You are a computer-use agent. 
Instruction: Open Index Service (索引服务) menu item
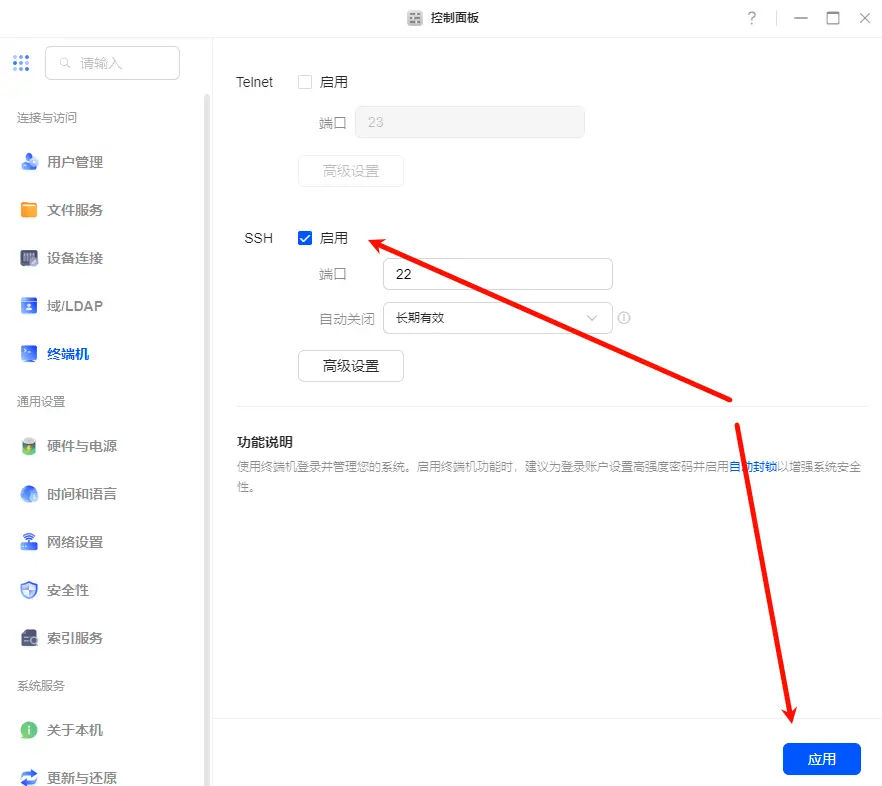coord(74,638)
